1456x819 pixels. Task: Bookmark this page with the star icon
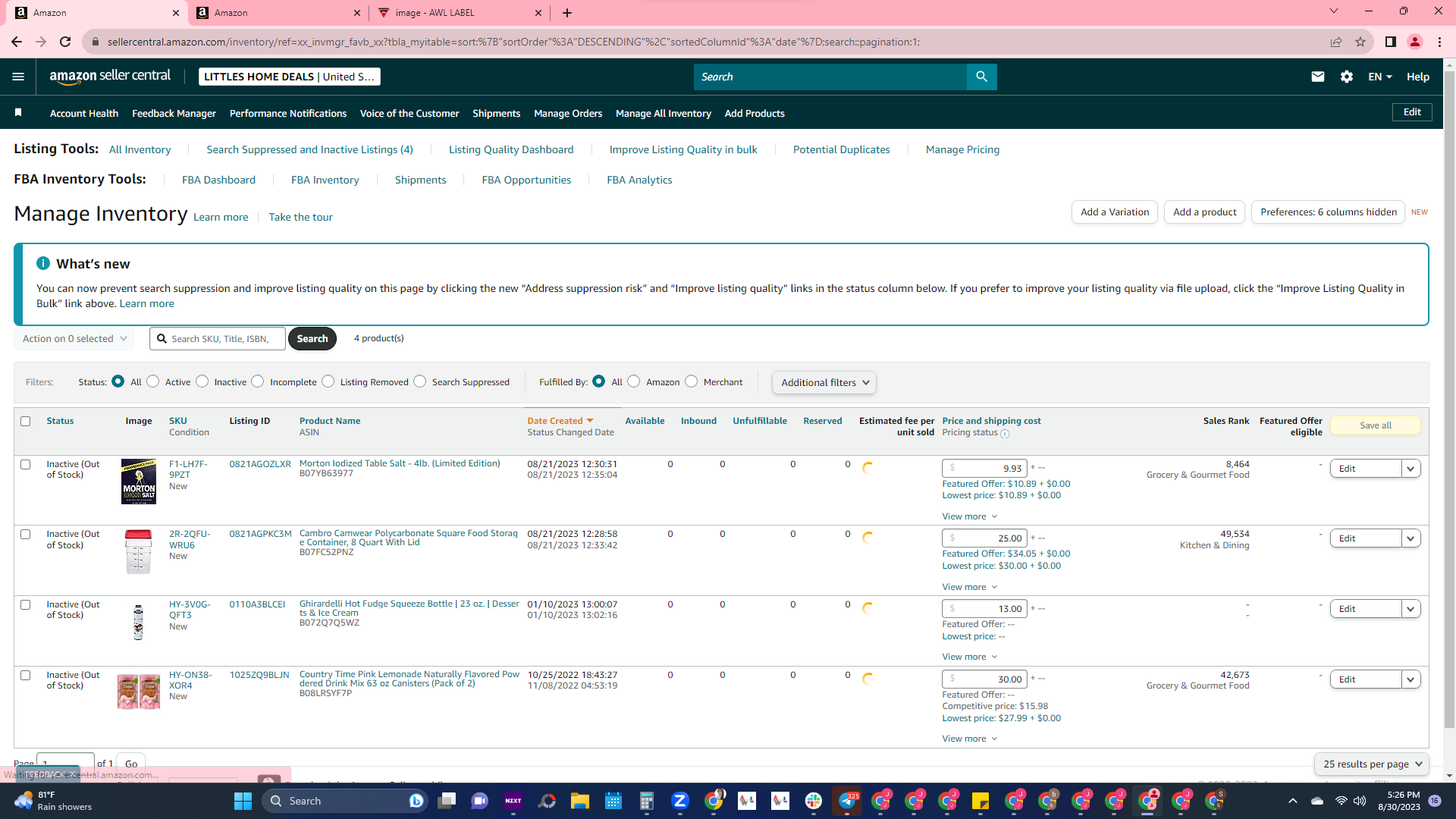(x=1360, y=42)
